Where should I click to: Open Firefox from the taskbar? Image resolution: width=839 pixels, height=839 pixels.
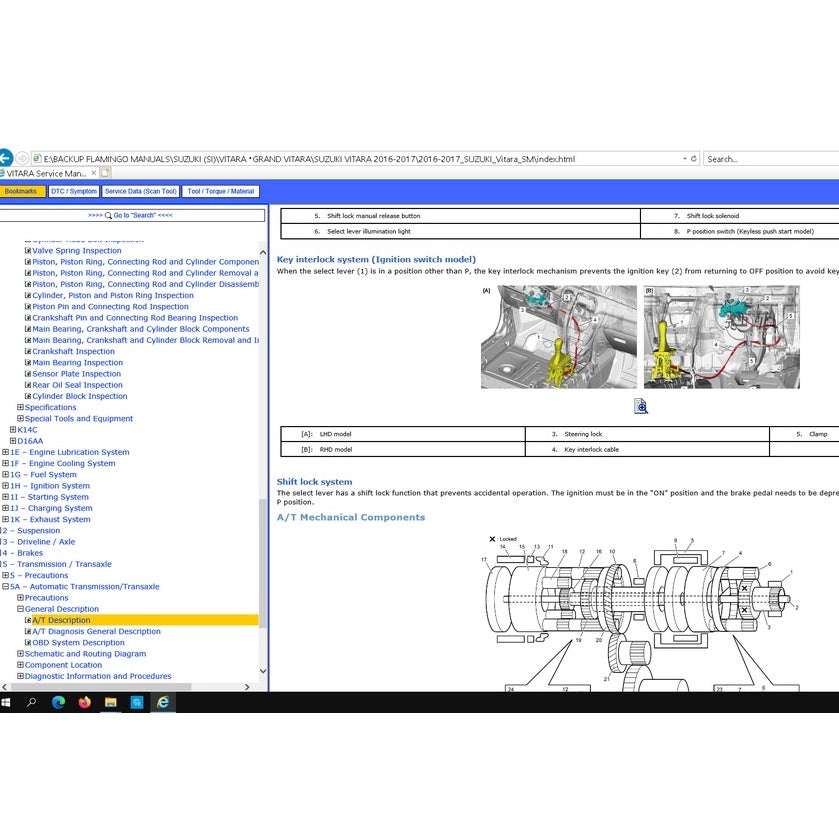(x=84, y=702)
